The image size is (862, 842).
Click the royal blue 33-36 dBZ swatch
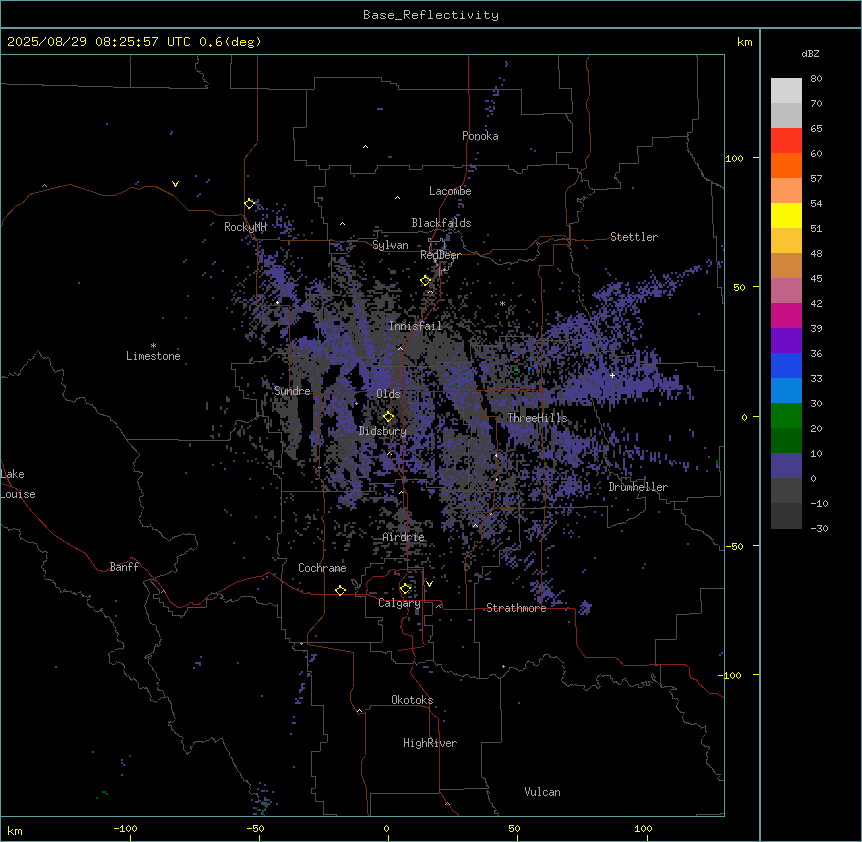pyautogui.click(x=786, y=365)
